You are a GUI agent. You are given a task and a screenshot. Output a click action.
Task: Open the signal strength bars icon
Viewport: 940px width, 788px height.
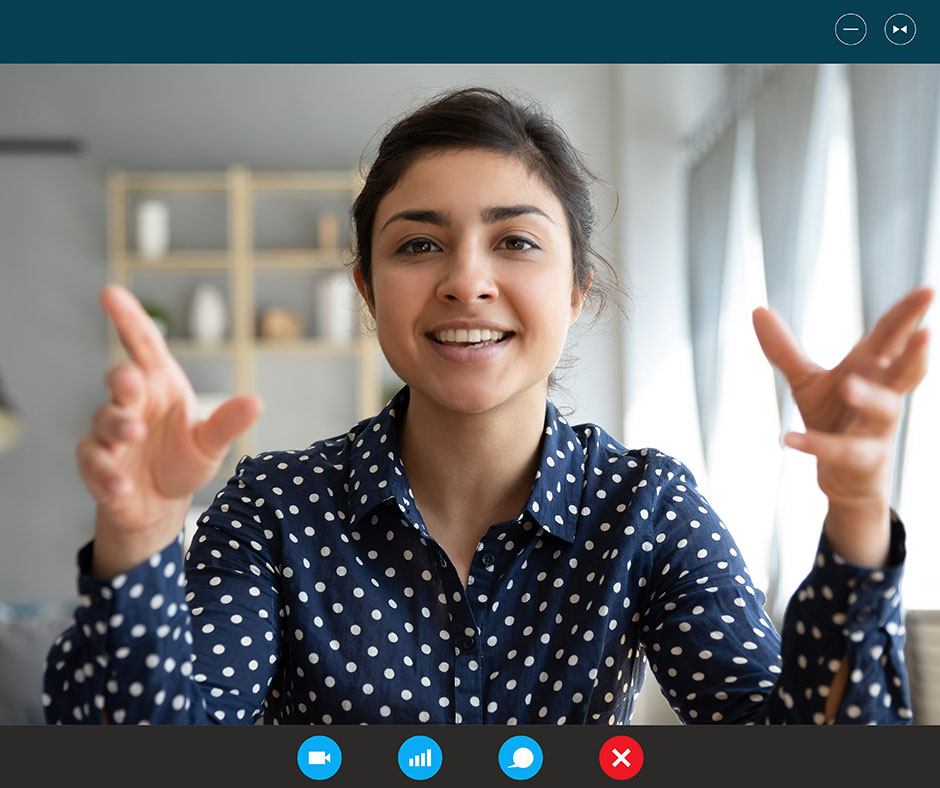click(x=420, y=757)
